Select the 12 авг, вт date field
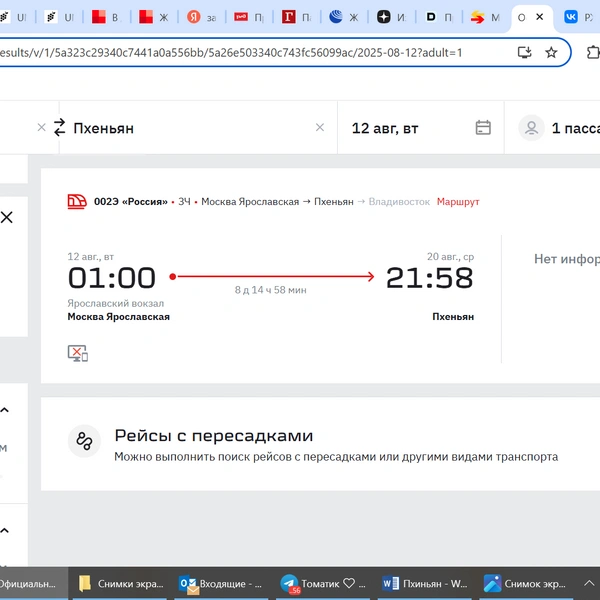This screenshot has width=600, height=600. click(x=421, y=128)
